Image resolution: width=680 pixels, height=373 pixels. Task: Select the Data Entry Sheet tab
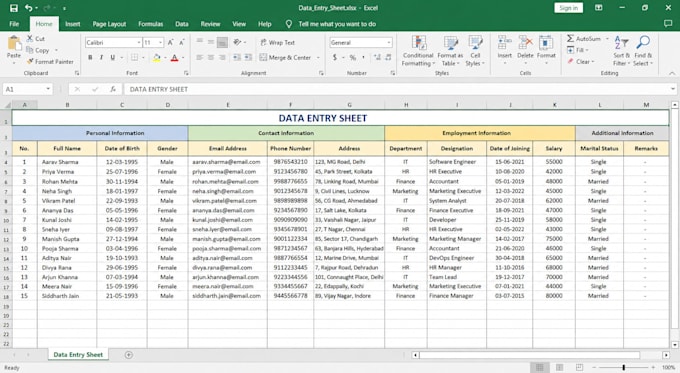[x=78, y=355]
